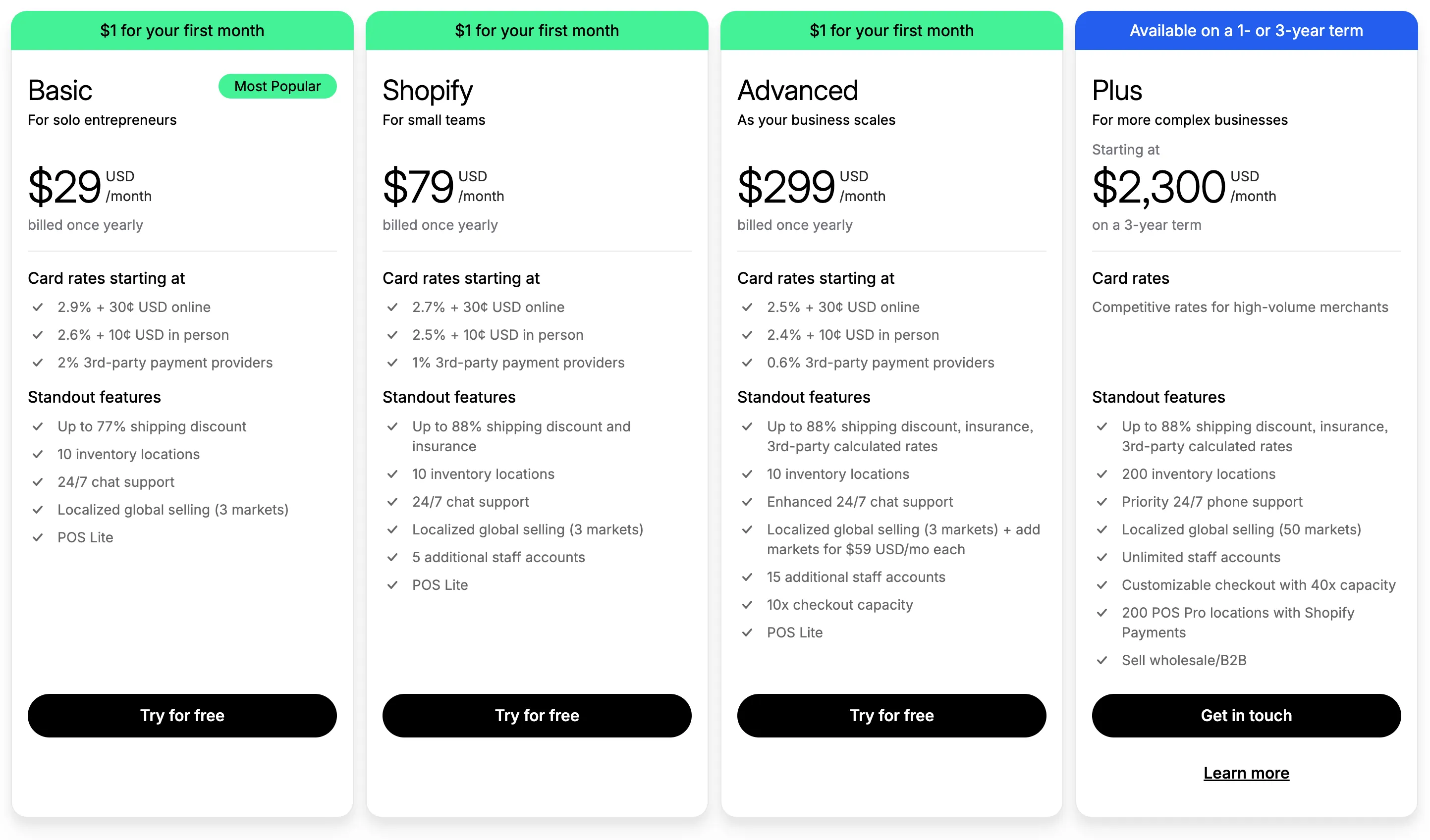Select Try for free under the Basic plan
Screen dimensions: 1430x840
point(182,715)
